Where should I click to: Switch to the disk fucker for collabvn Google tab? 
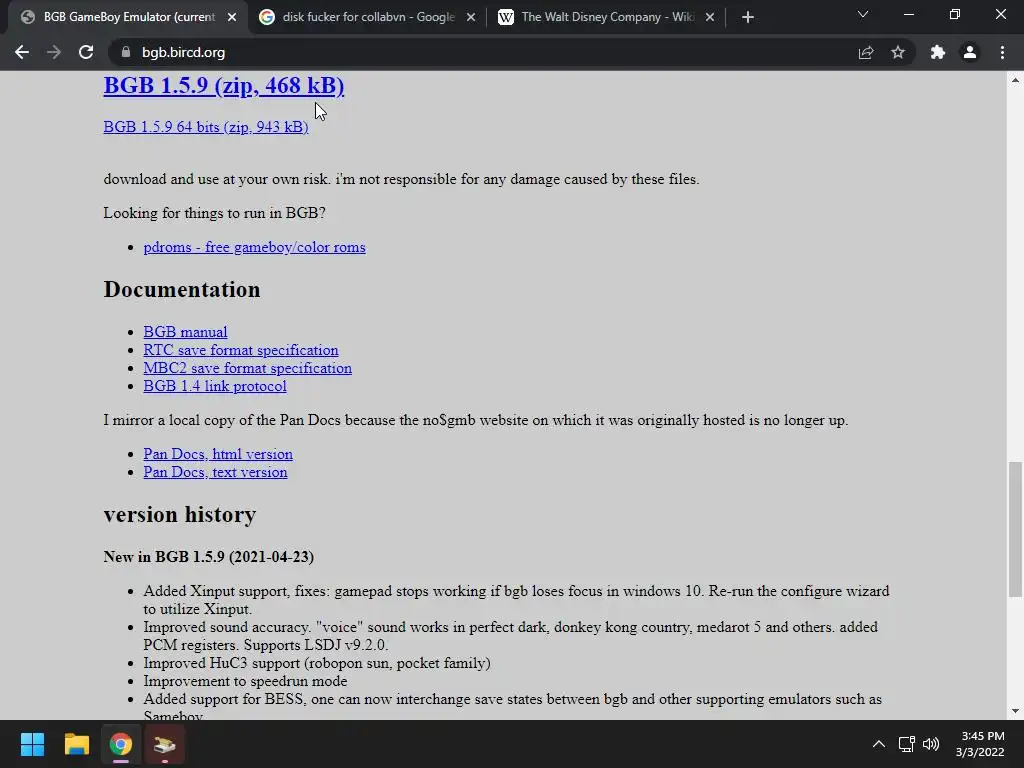(368, 17)
